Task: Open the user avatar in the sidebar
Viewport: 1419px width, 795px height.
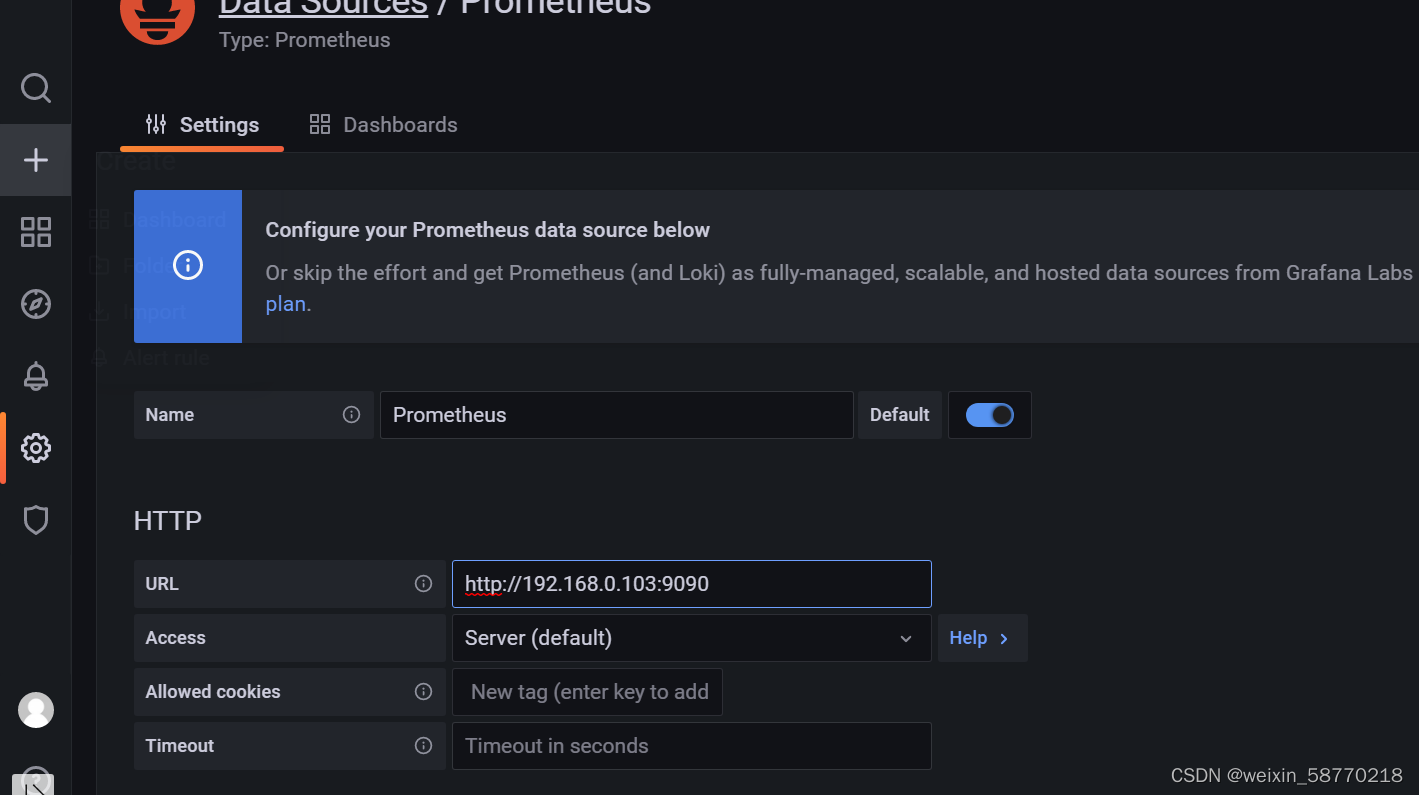Action: [x=35, y=710]
